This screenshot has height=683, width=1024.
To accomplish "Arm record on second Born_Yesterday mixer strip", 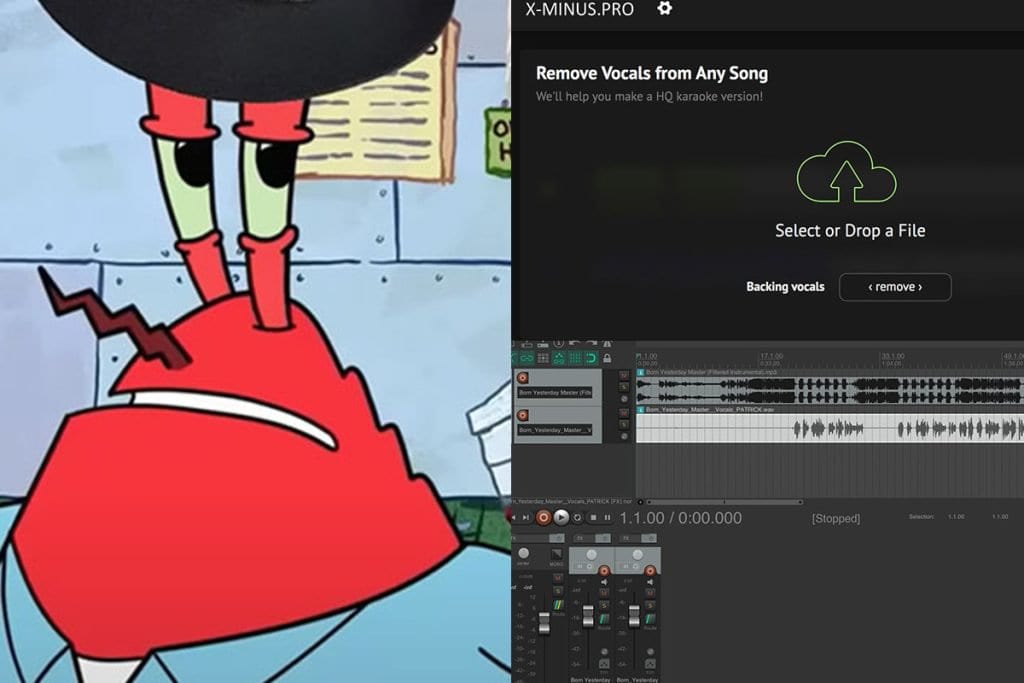I will (x=650, y=571).
